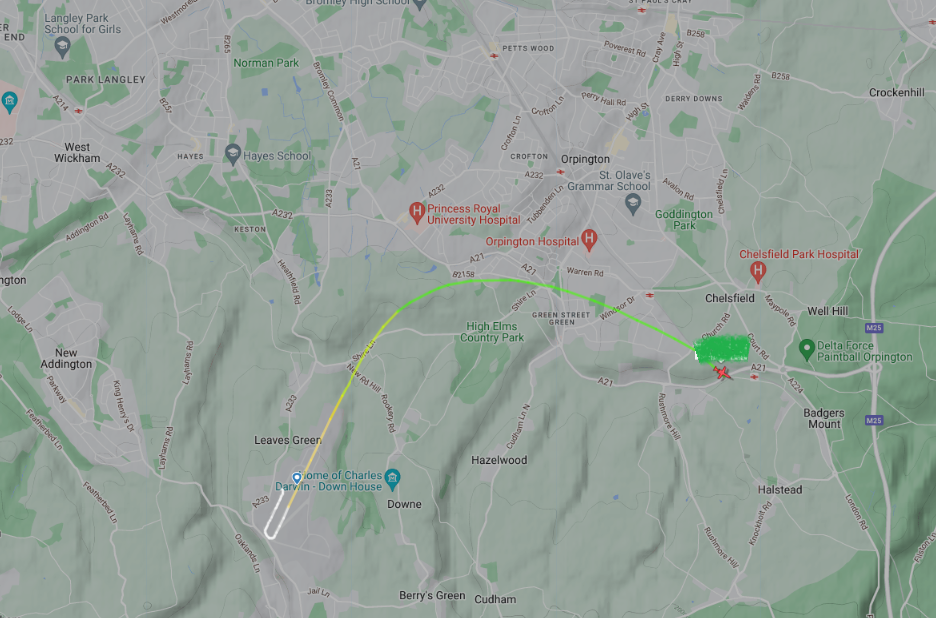
Task: Click Home of Charles Darwin museum icon
Action: tap(392, 478)
